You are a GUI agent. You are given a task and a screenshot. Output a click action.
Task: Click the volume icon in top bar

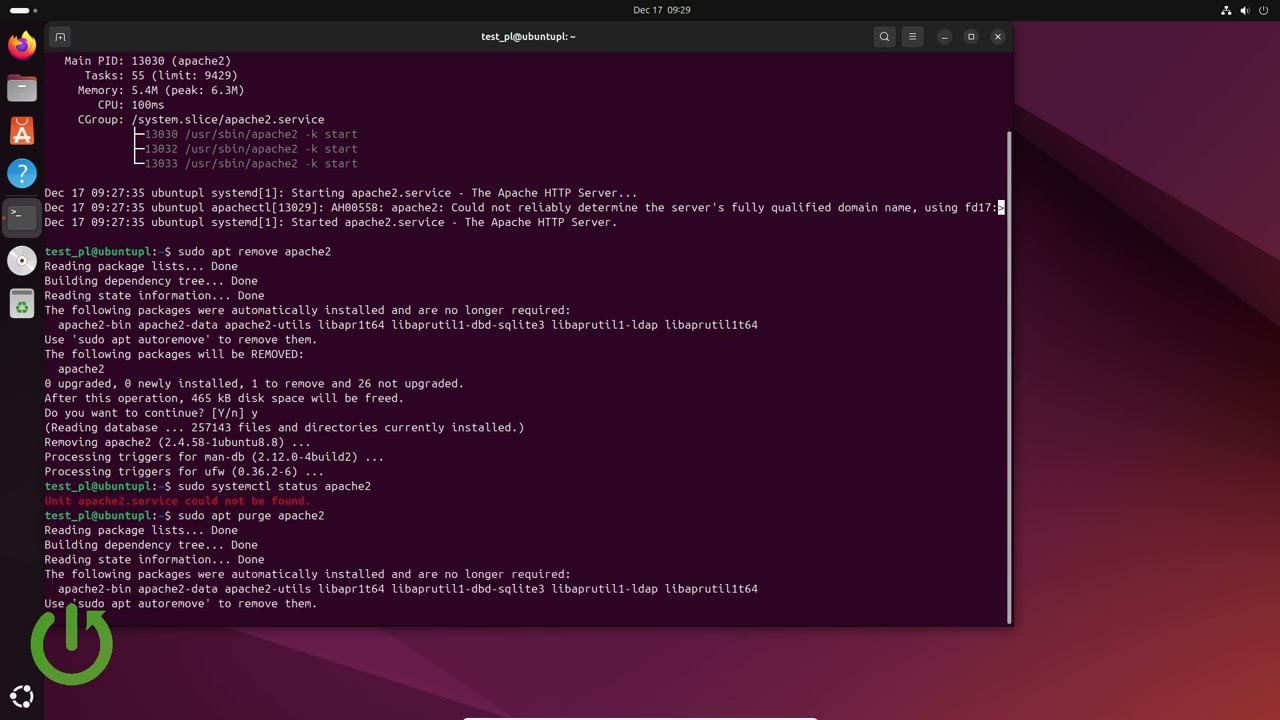1245,10
